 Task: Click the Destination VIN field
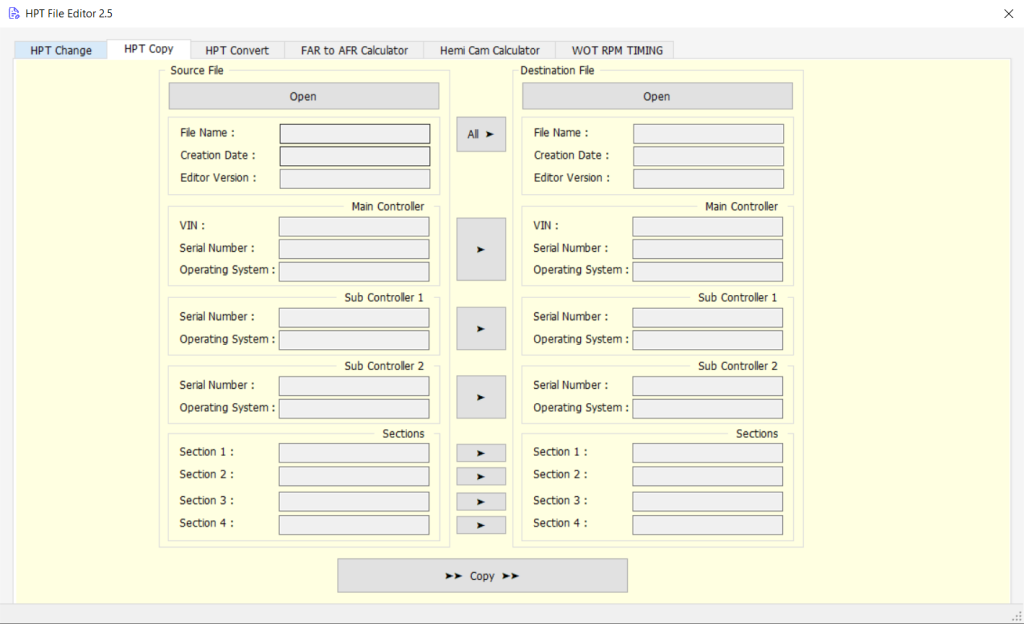707,225
